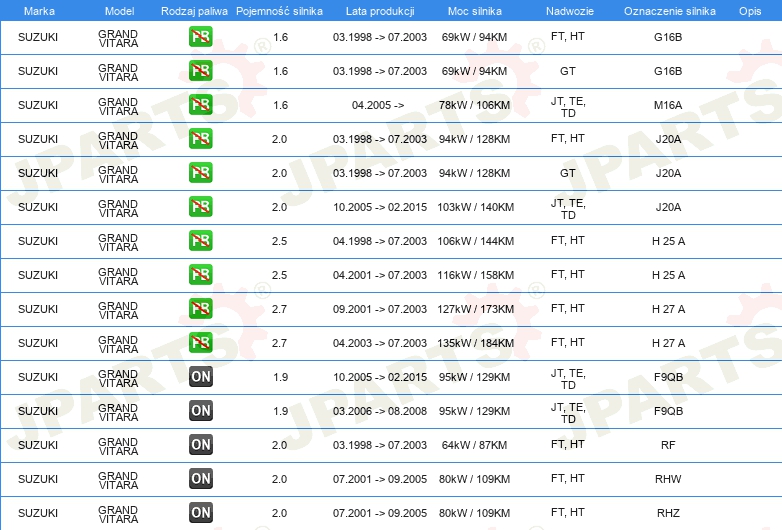Click SUZUKI in the M16A row
Image resolution: width=782 pixels, height=530 pixels.
(38, 105)
